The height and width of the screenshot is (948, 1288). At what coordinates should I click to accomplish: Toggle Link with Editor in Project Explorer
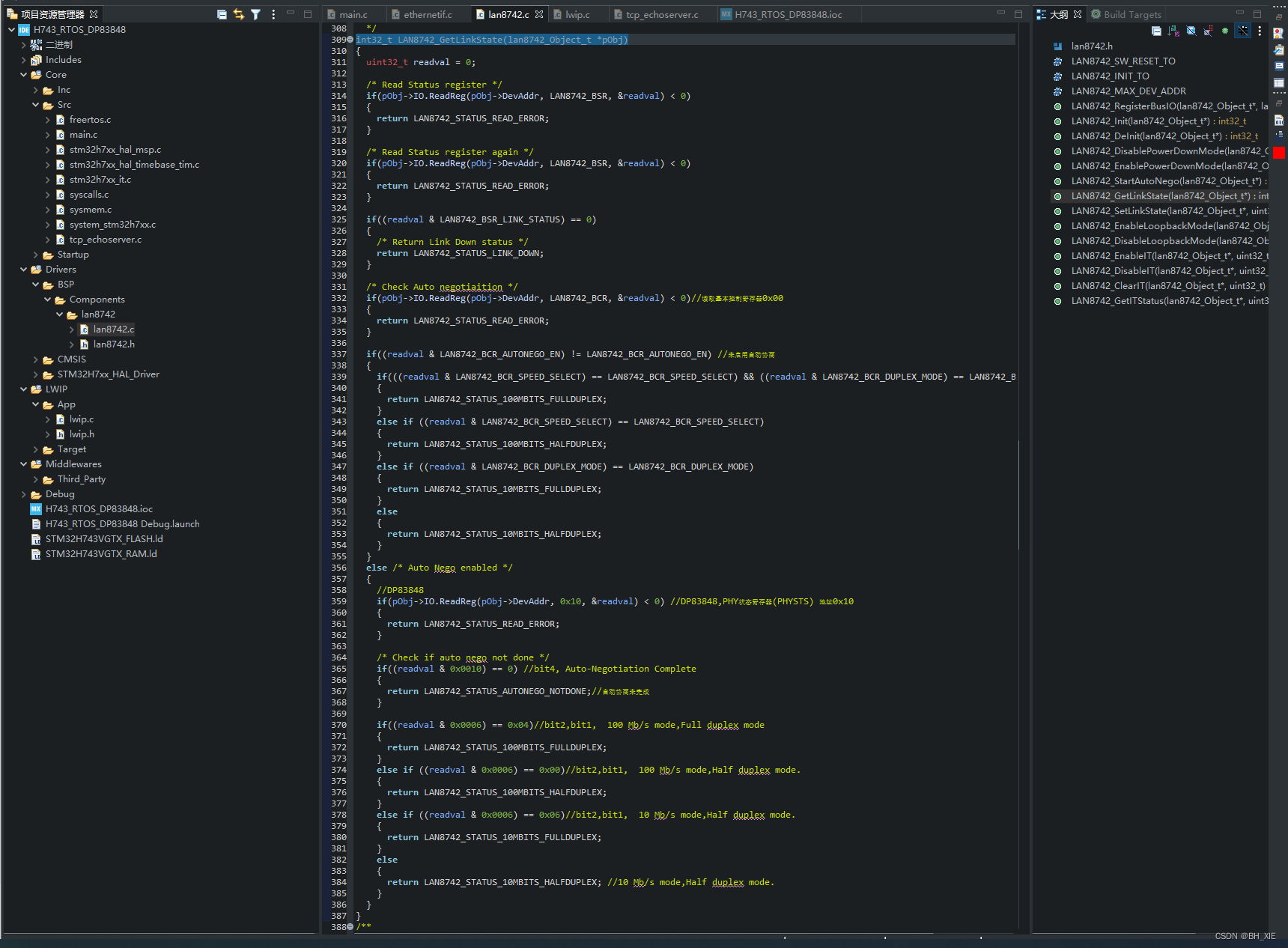tap(239, 14)
